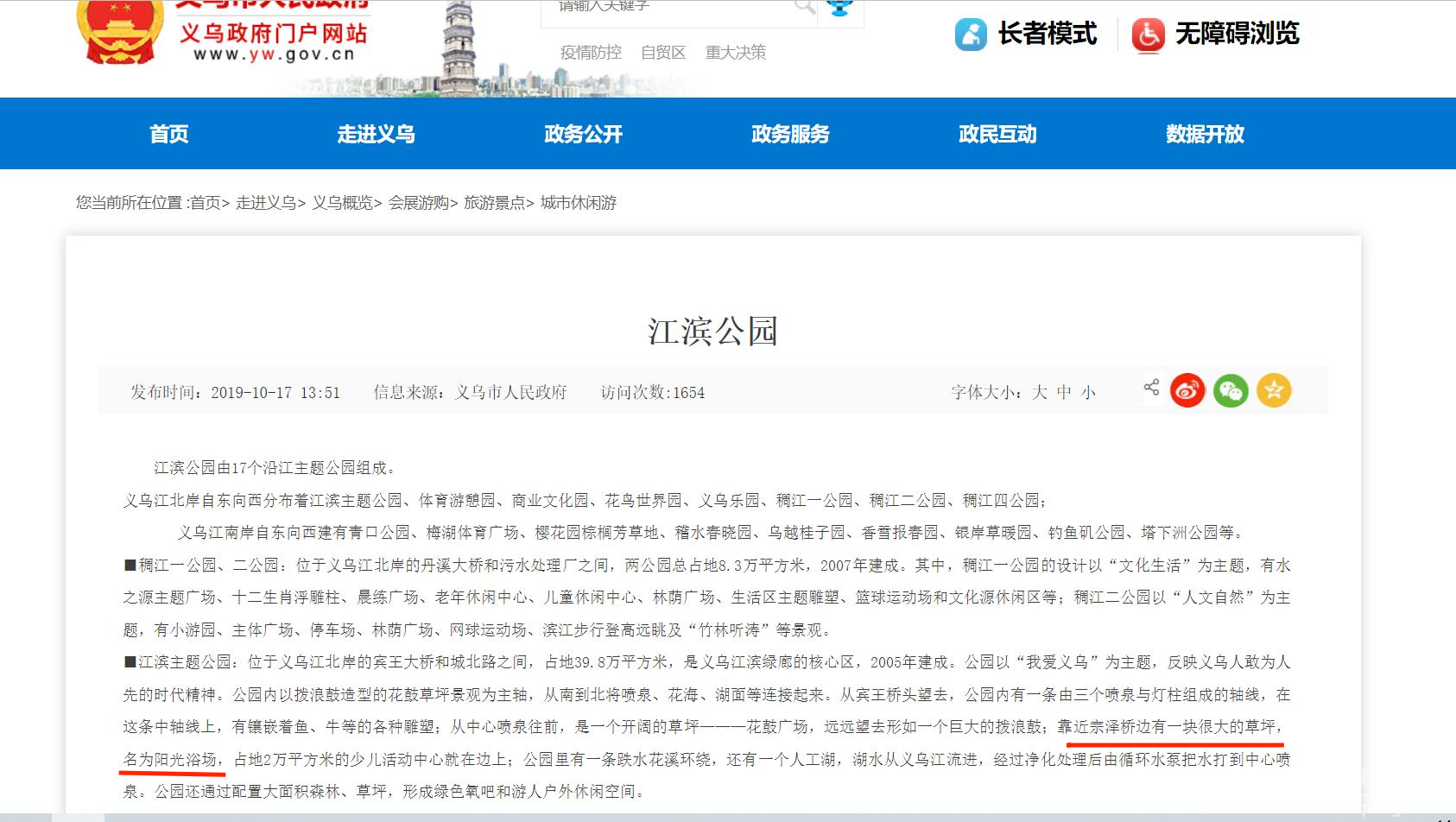Share article via WeChat icon
Viewport: 1456px width, 822px height.
[1231, 391]
